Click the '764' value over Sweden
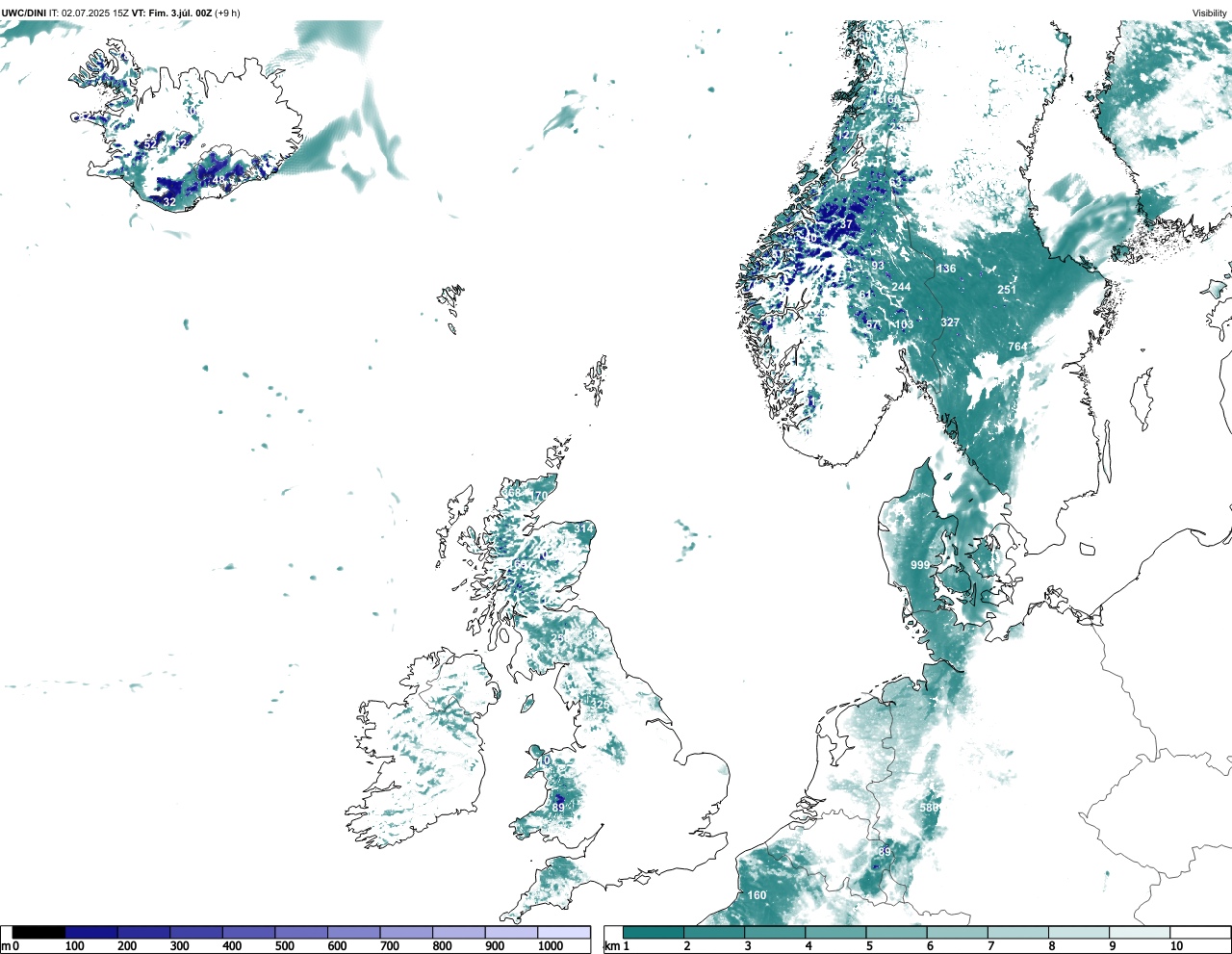Viewport: 1232px width, 954px height. [1017, 347]
